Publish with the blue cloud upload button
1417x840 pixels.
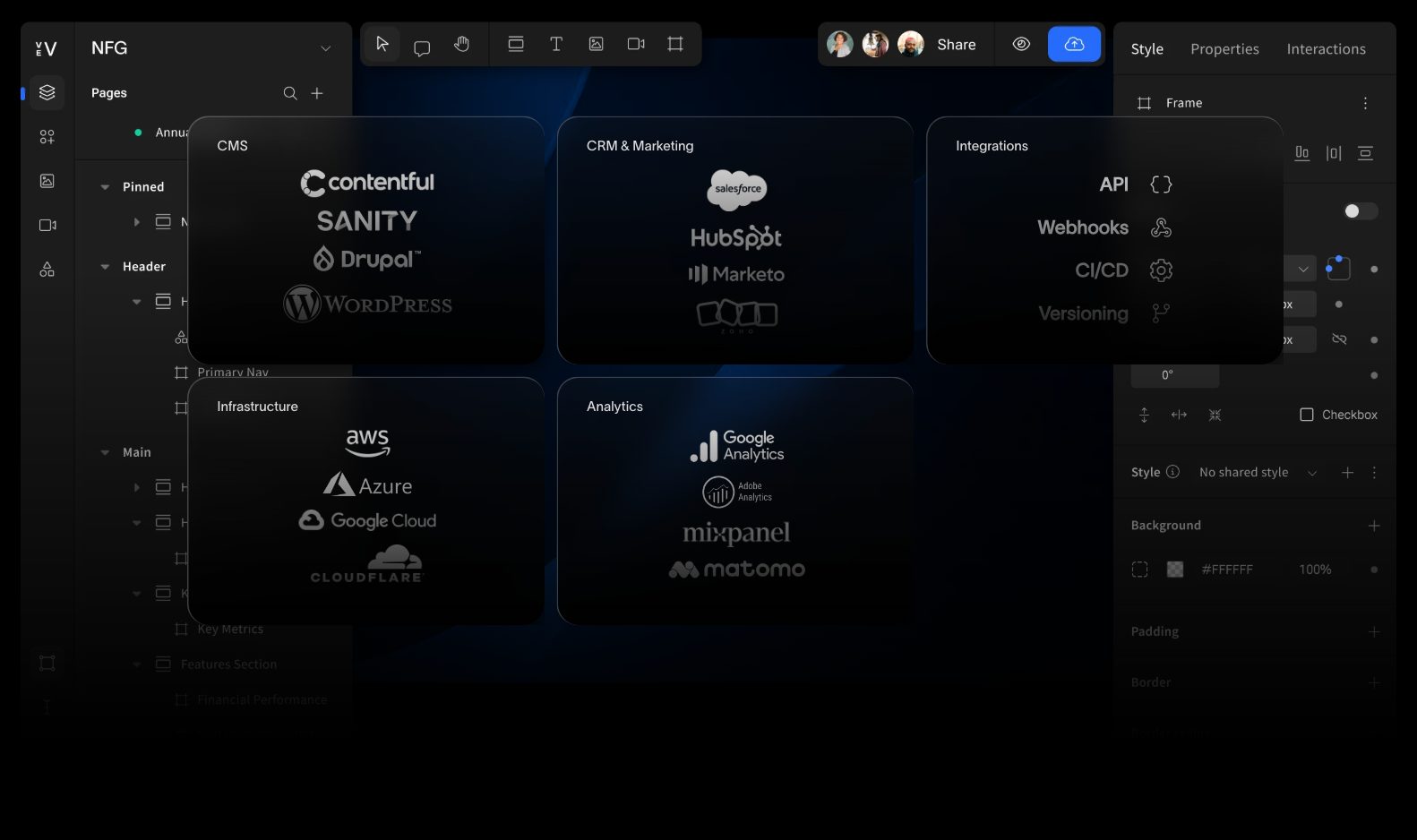point(1074,44)
